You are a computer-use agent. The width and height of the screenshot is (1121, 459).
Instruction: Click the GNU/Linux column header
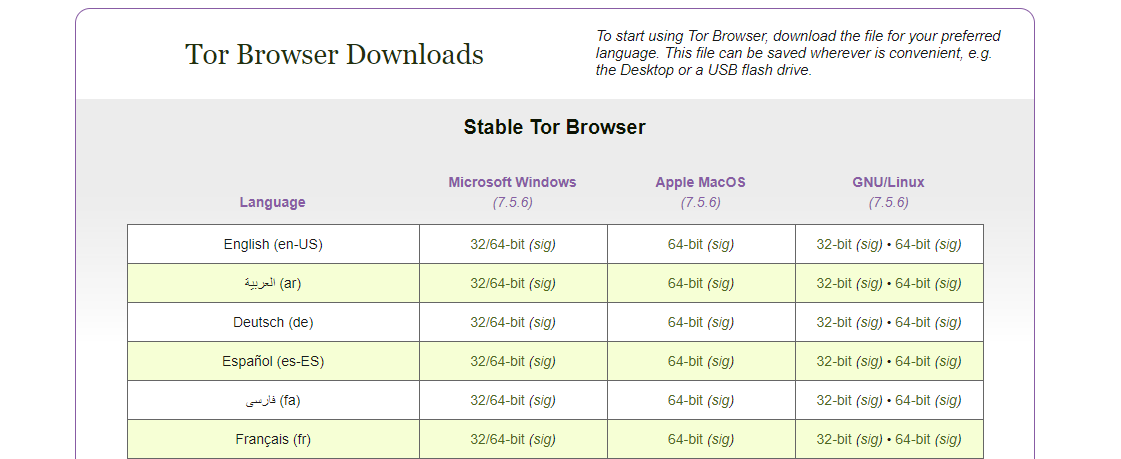click(x=888, y=182)
